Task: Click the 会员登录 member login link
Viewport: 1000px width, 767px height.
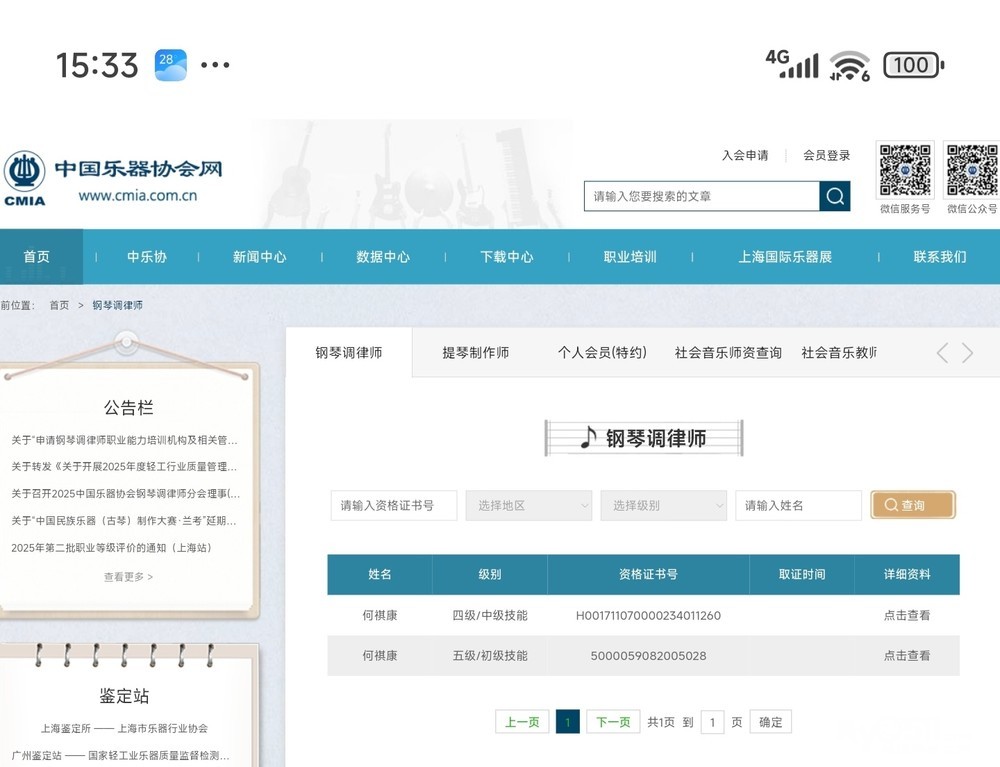Action: click(x=826, y=156)
